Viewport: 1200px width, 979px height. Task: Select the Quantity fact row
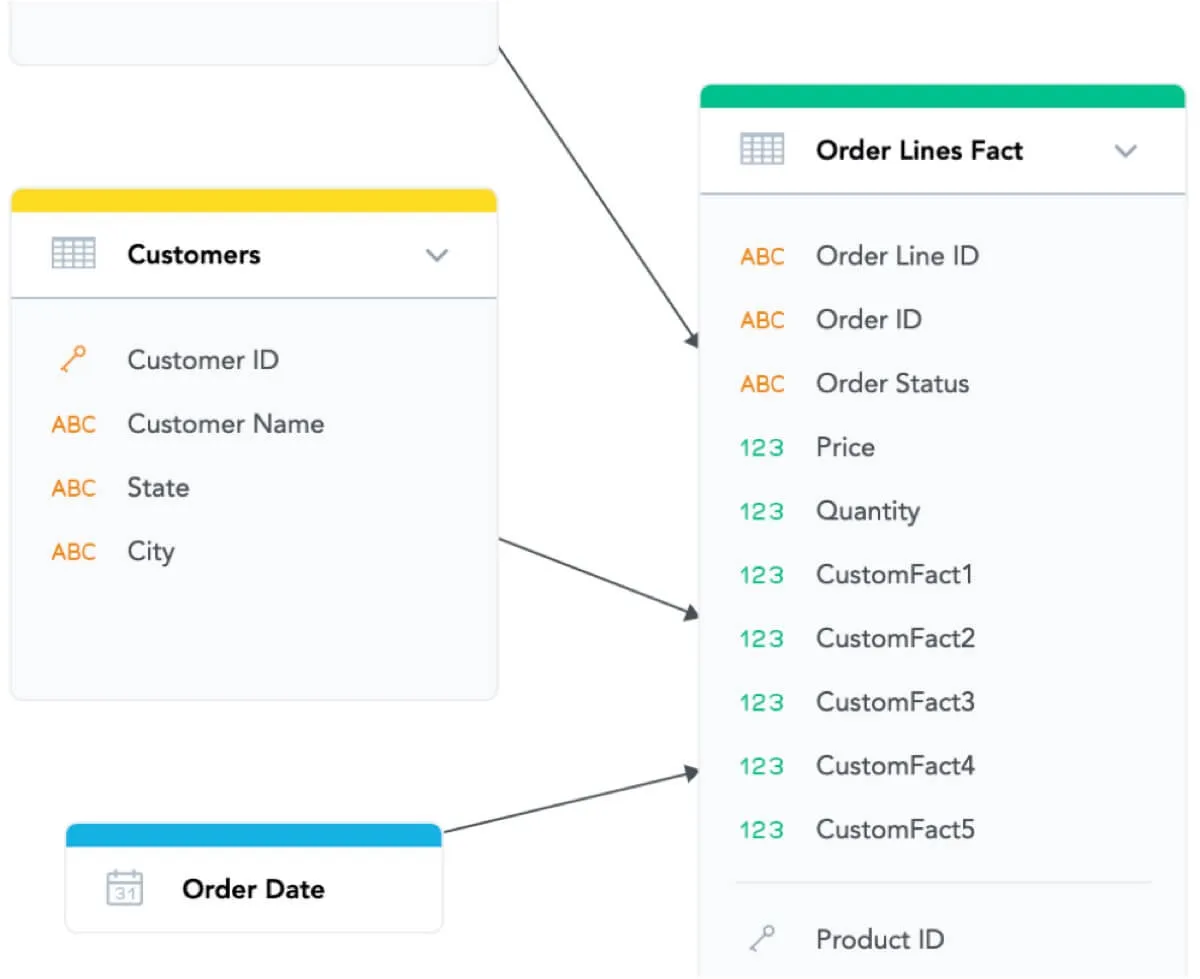pyautogui.click(x=867, y=511)
